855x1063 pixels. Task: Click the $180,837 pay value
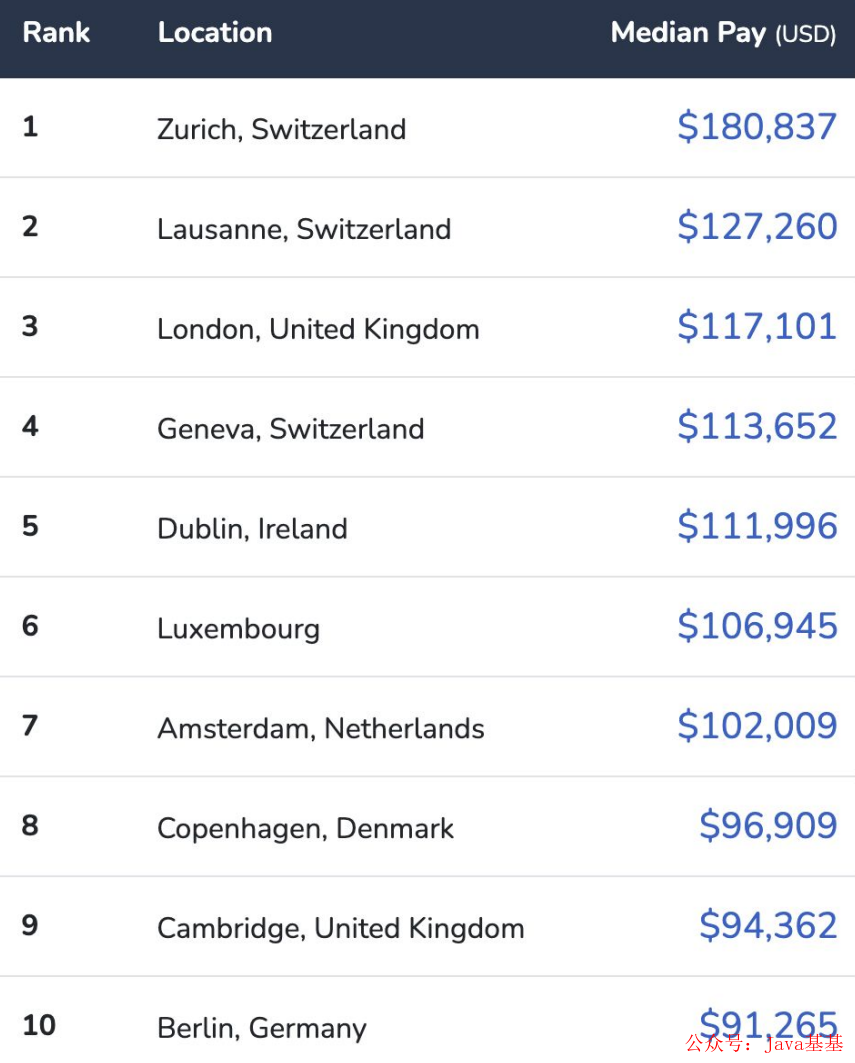click(x=757, y=127)
